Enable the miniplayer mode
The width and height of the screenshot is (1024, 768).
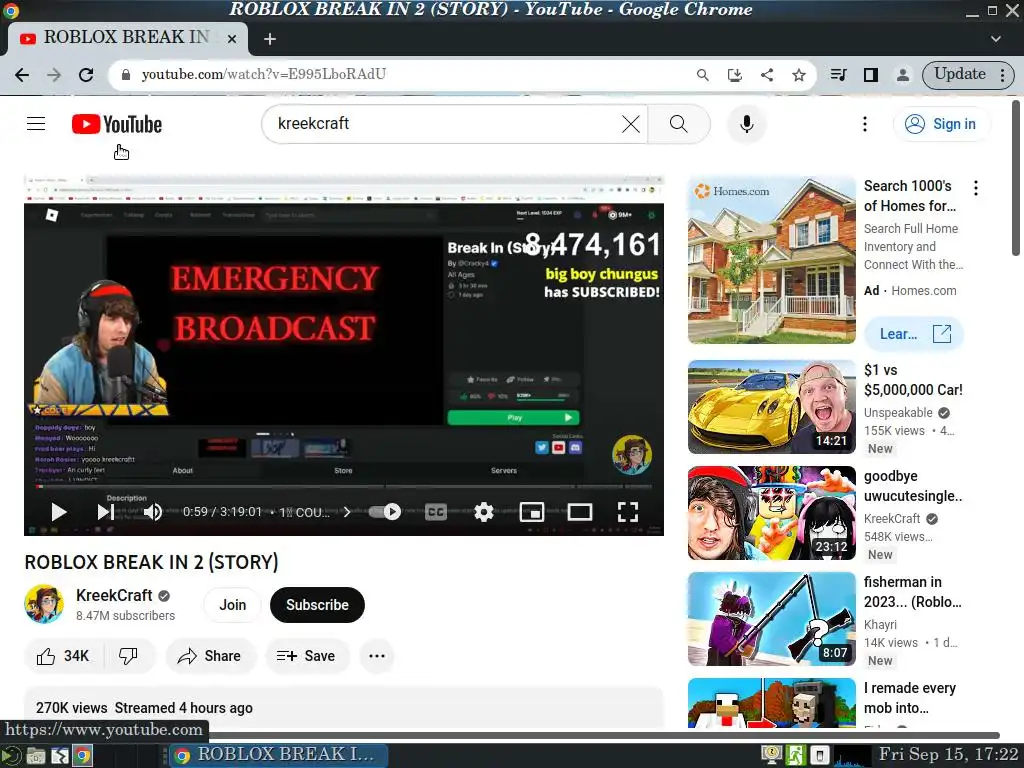pos(532,512)
